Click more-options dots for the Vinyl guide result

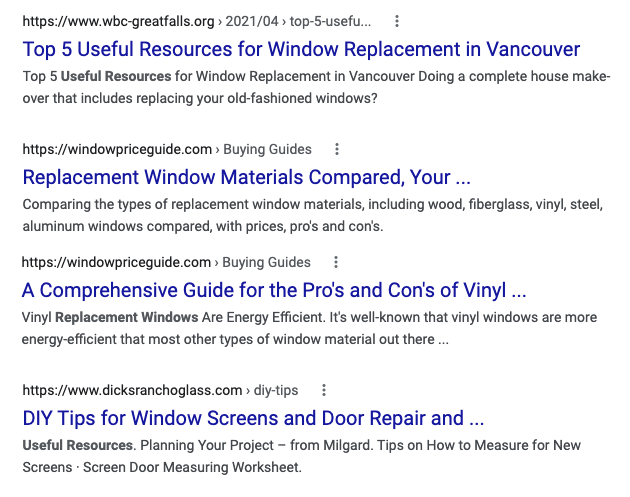pyautogui.click(x=336, y=263)
